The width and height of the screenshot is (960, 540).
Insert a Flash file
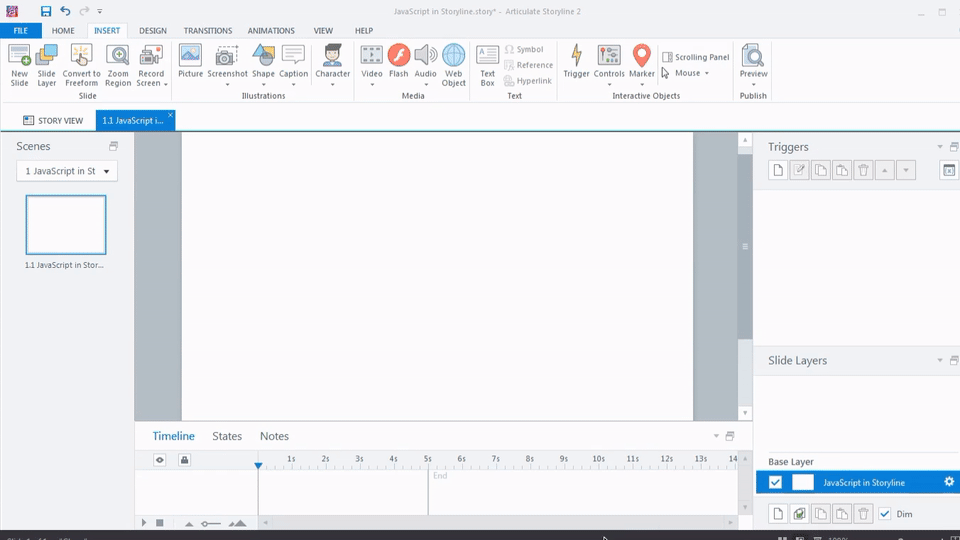[x=399, y=61]
